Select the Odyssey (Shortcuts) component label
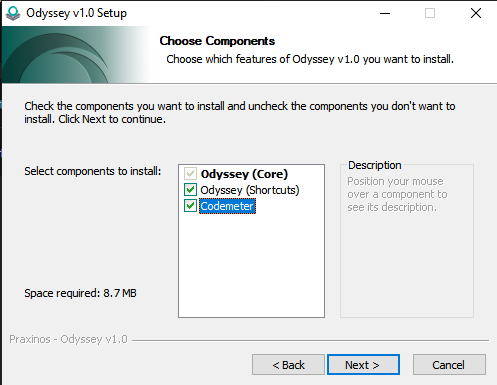Viewport: 497px width, 385px height. tap(250, 190)
